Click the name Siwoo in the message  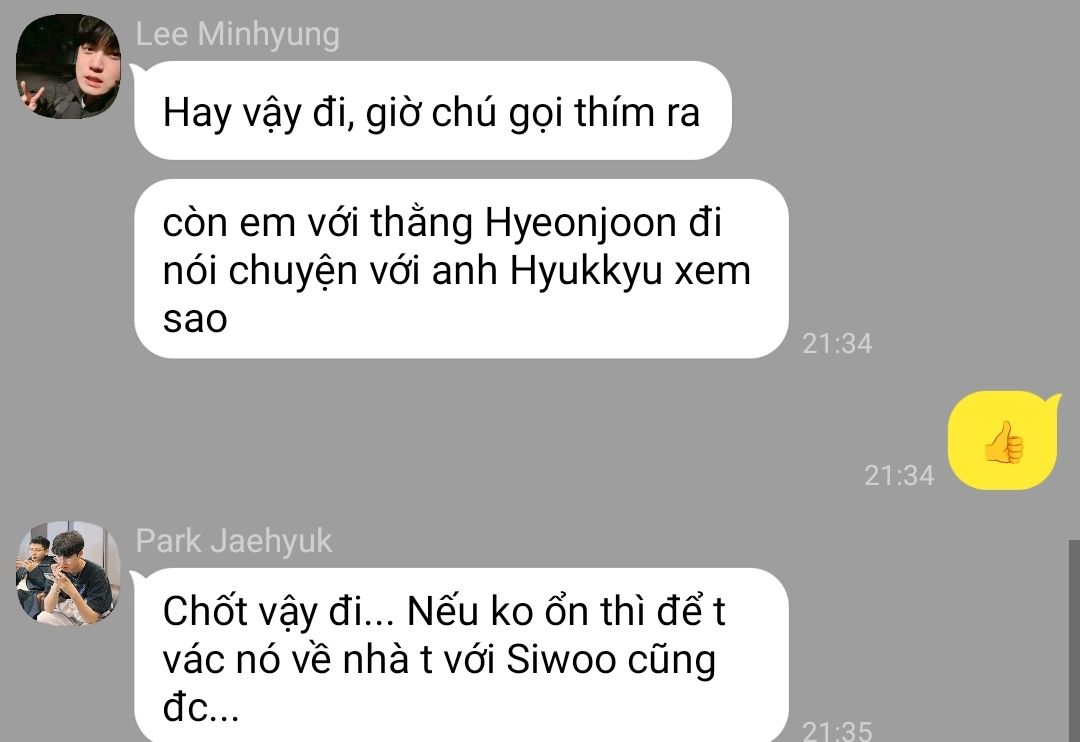point(561,660)
